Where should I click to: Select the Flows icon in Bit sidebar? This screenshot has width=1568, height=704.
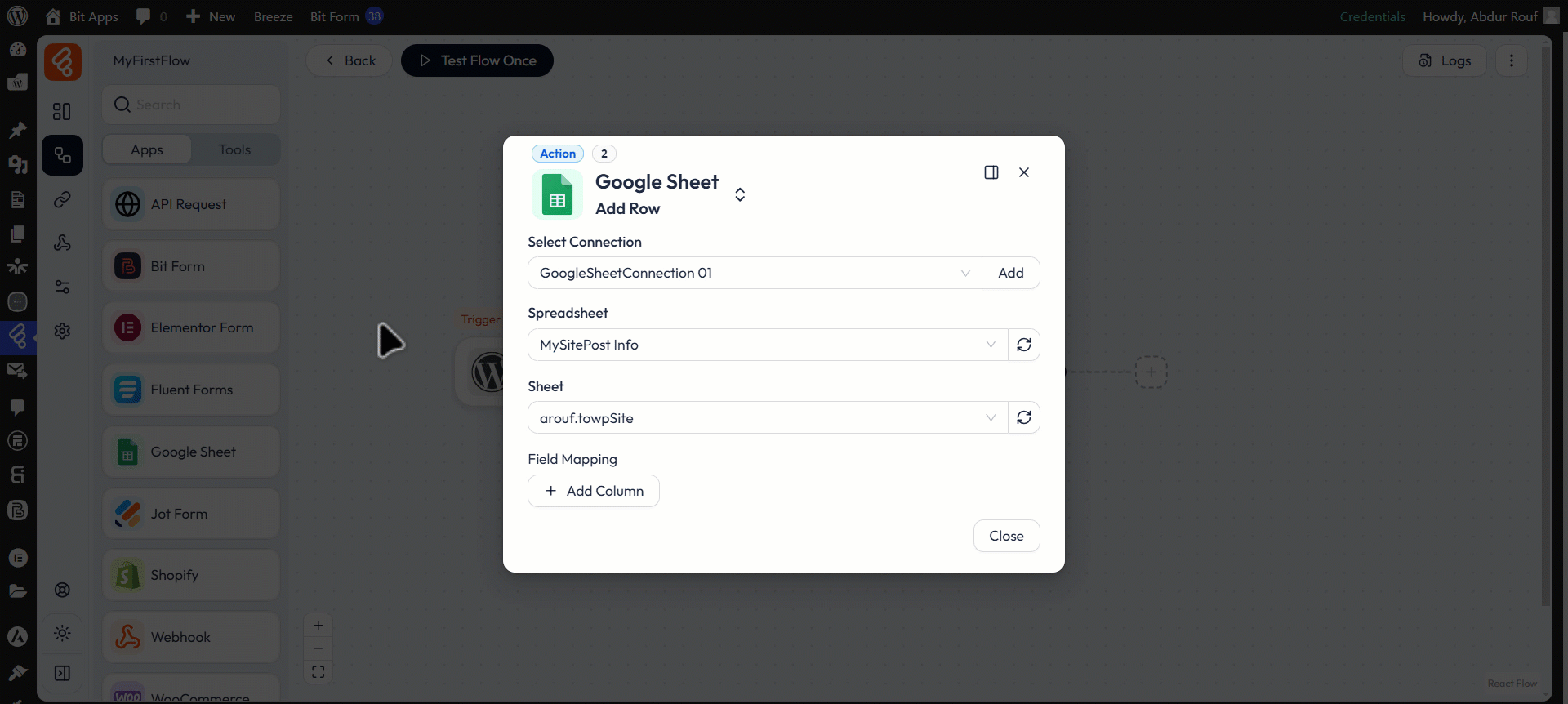(x=62, y=155)
